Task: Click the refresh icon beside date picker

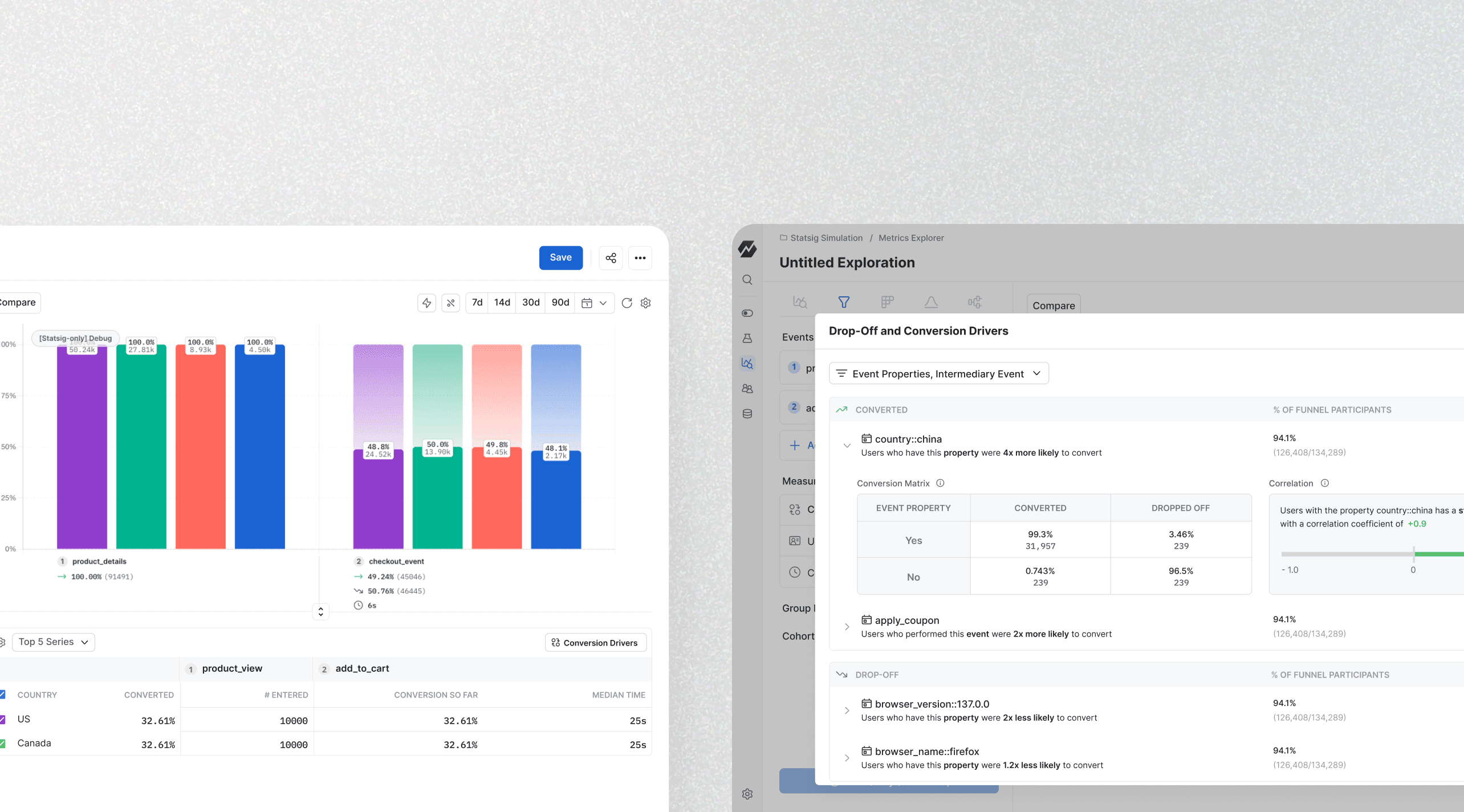Action: pos(627,303)
